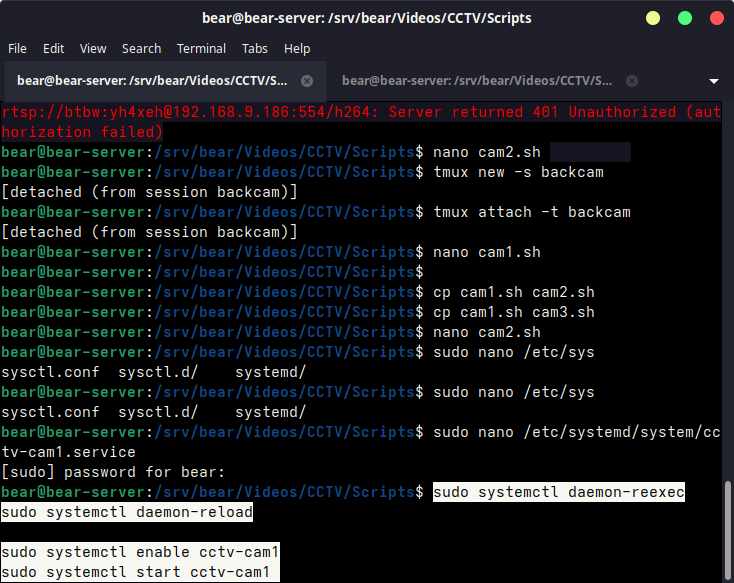Viewport: 734px width, 583px height.
Task: Click the window title bar text
Action: pos(367,18)
